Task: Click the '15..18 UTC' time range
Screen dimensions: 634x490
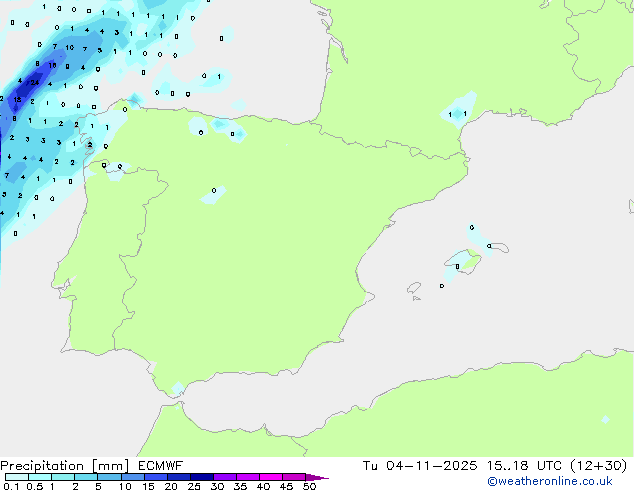Action: [524, 466]
